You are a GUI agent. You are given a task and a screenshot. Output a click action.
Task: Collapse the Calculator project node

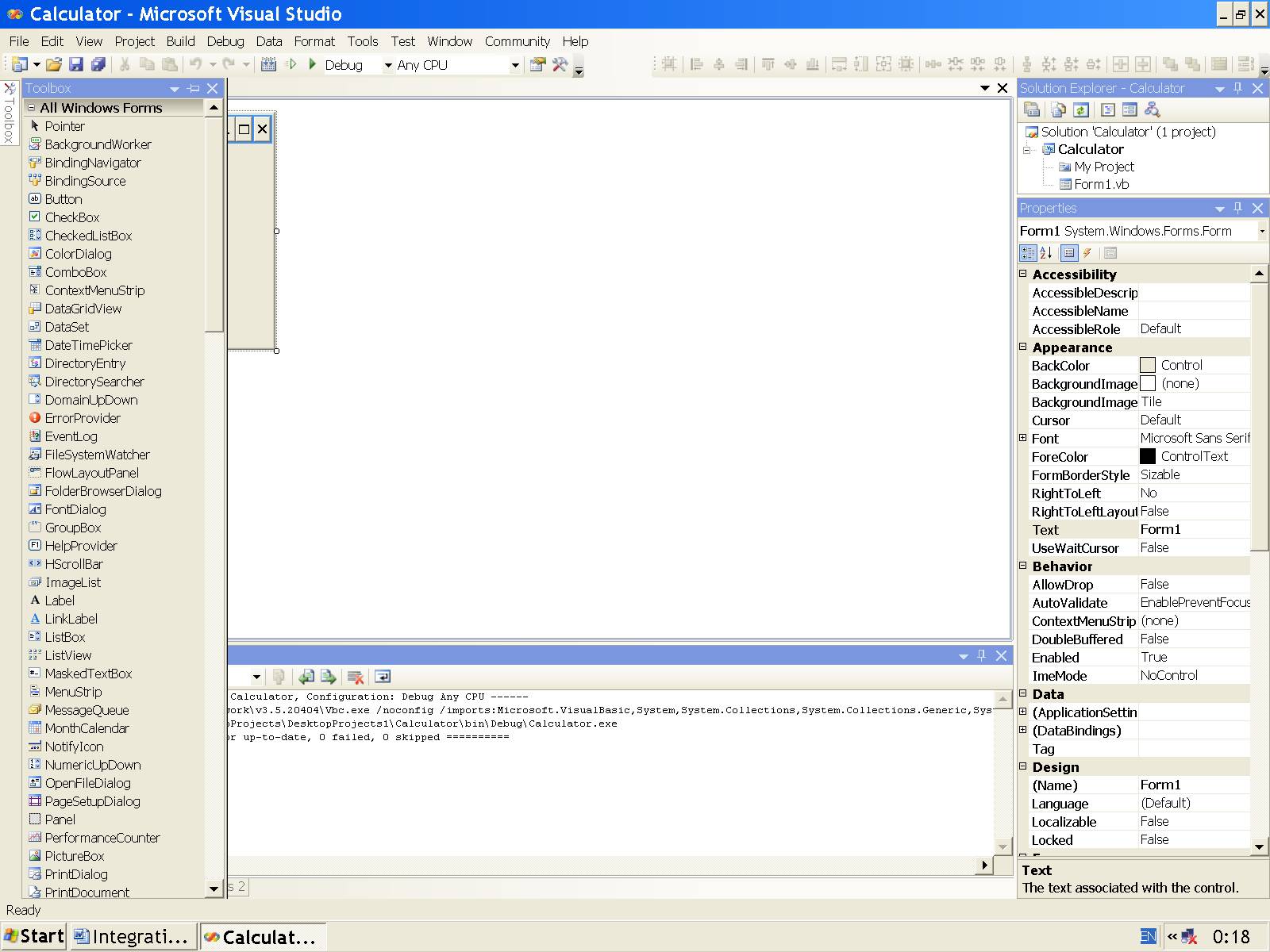[x=1027, y=149]
